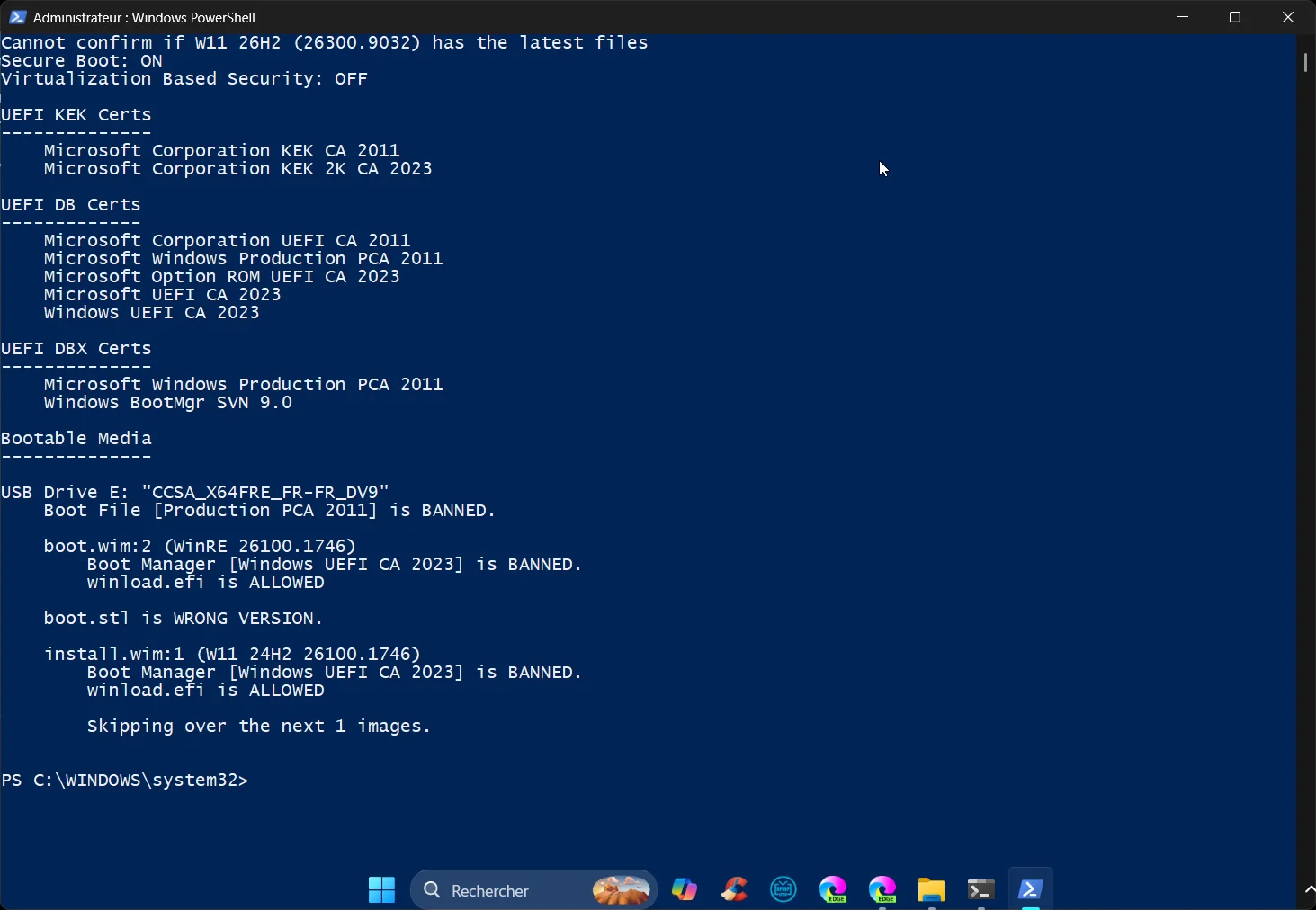Show hidden system tray icons
This screenshot has height=910, width=1316.
1309,890
